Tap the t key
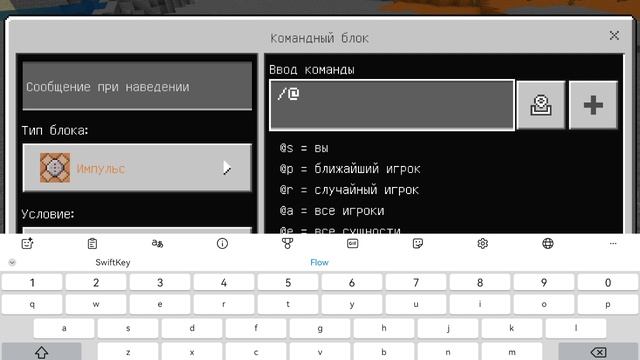The width and height of the screenshot is (640, 360). (x=288, y=304)
